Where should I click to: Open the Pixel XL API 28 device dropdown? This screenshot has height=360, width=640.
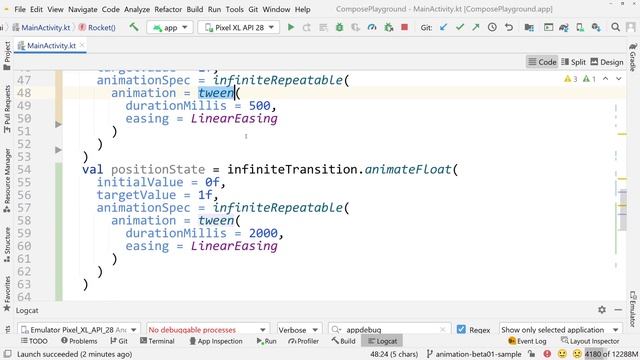tap(239, 27)
